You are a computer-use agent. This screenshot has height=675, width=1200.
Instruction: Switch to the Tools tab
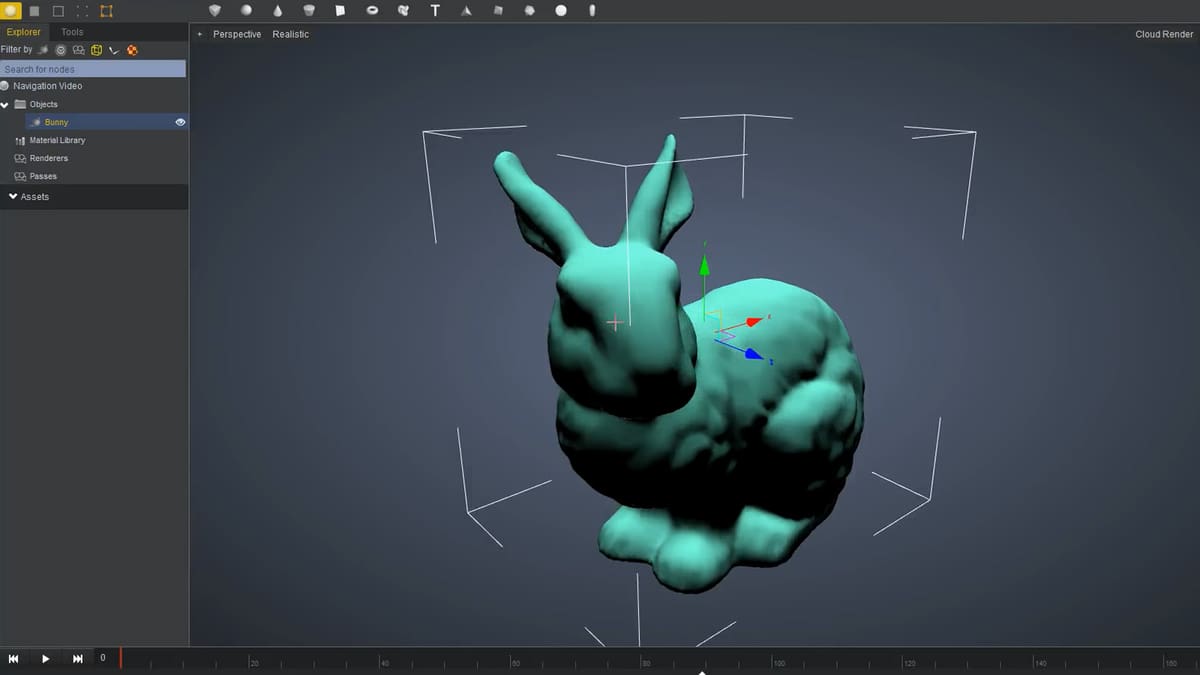[72, 32]
